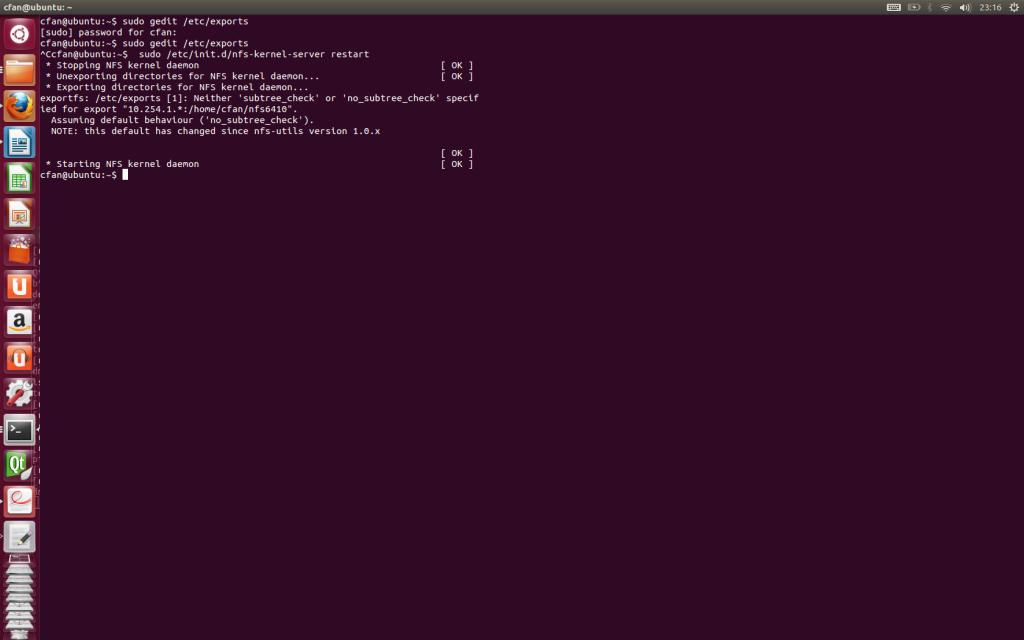Viewport: 1024px width, 640px height.
Task: Open battery indicator in top panel
Action: click(914, 7)
